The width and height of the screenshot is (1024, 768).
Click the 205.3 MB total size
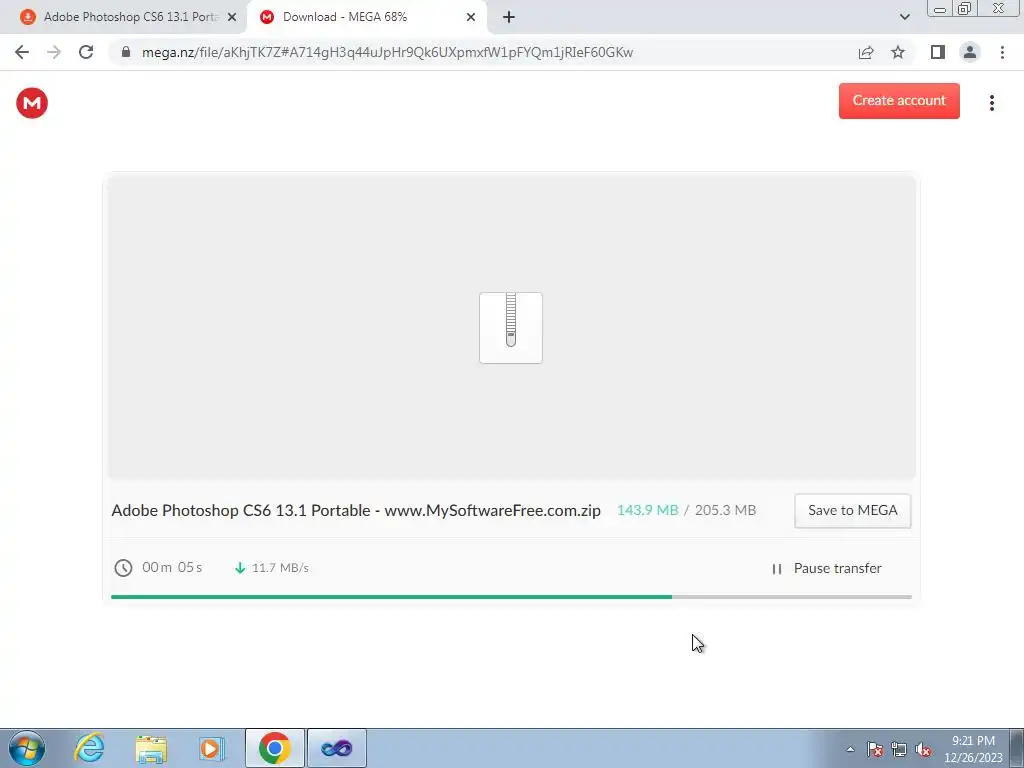click(x=725, y=510)
